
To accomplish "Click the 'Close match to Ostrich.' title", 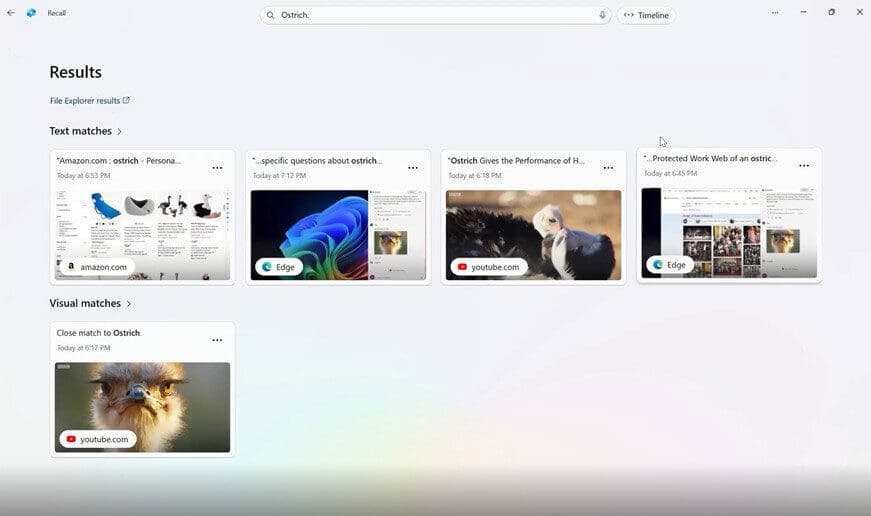I will pos(99,333).
